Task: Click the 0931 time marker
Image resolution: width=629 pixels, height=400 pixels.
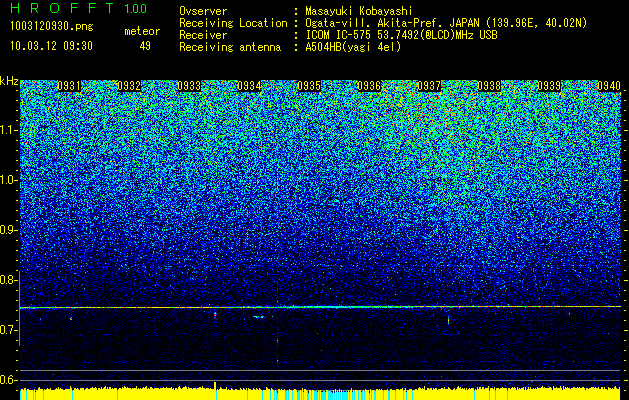Action: [x=69, y=86]
